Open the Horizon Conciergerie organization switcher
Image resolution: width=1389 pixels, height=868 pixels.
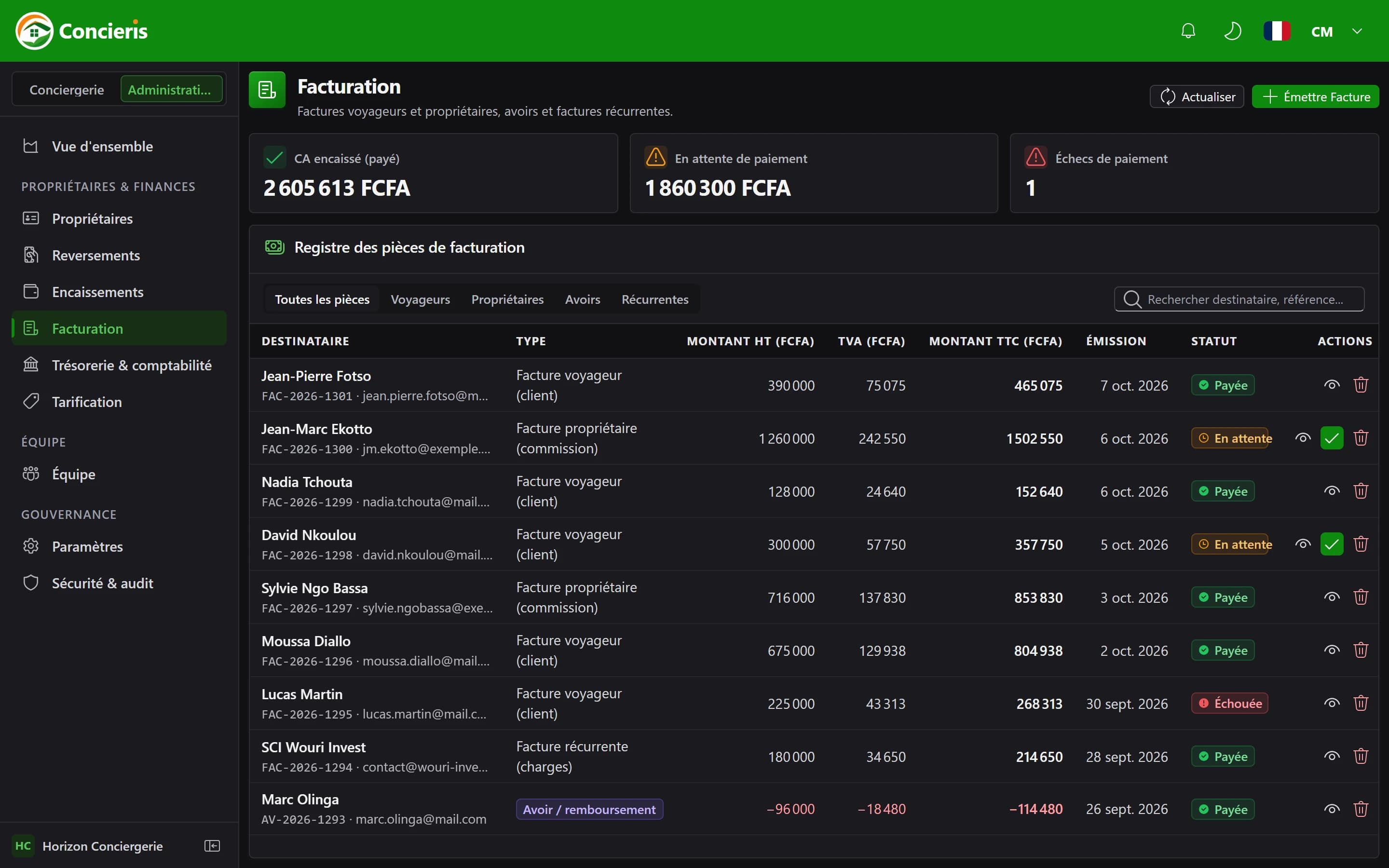click(88, 846)
